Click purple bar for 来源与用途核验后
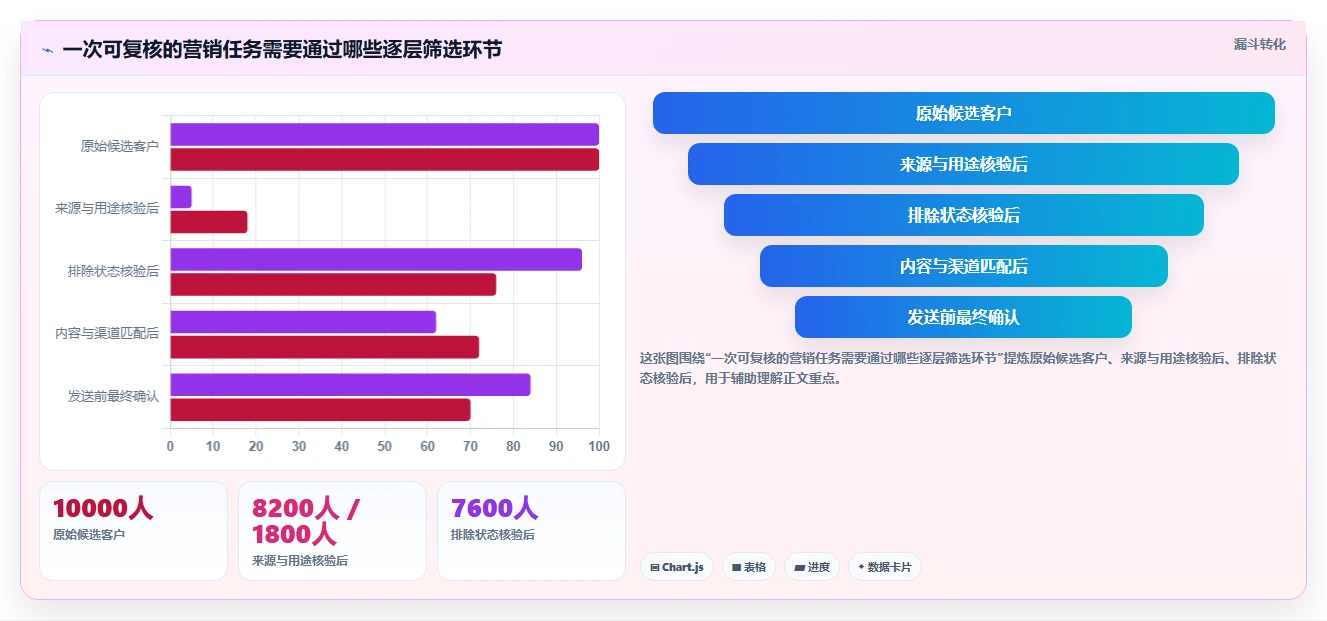Viewport: 1327px width, 621px height. coord(181,197)
